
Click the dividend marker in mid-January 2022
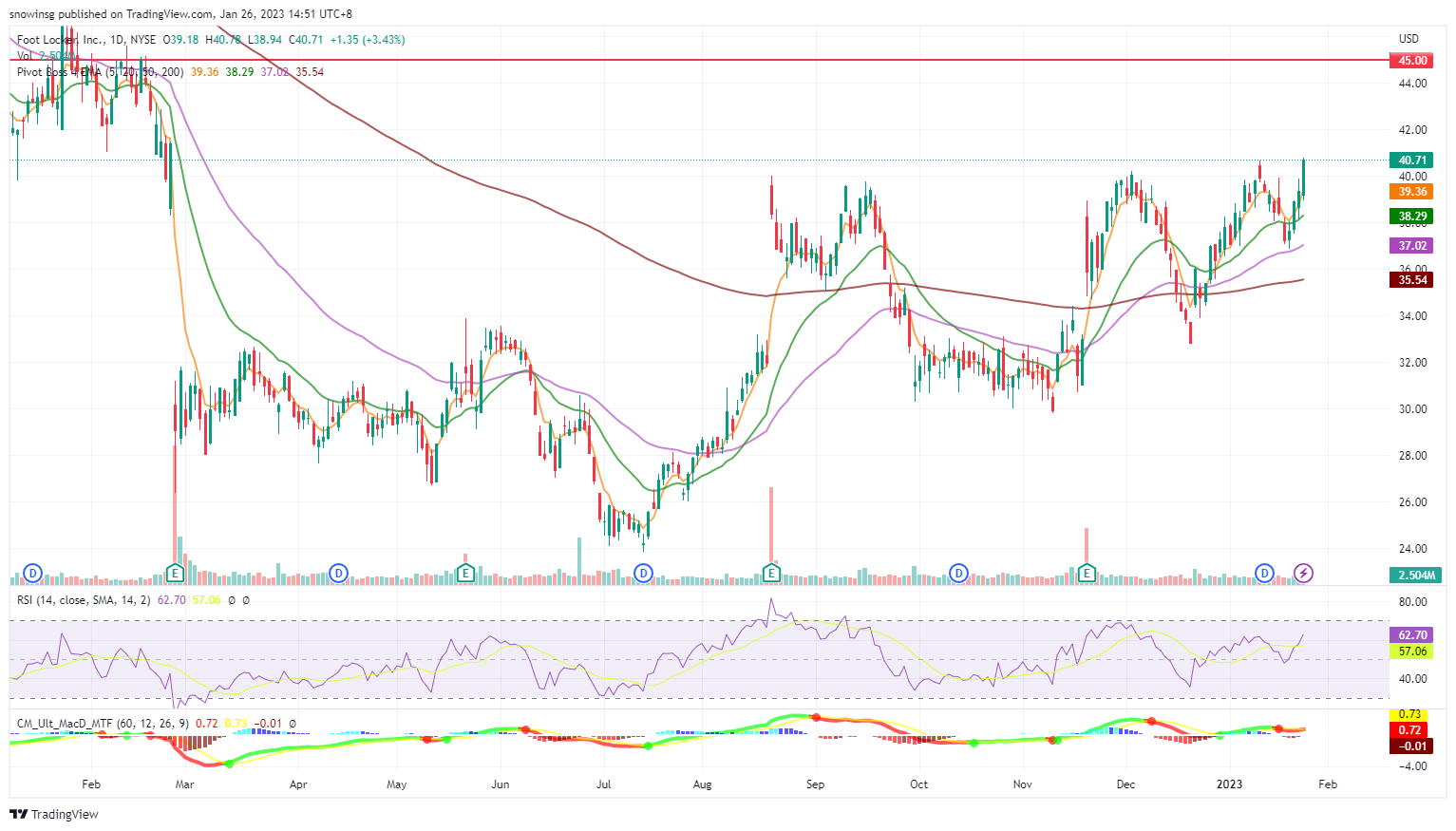33,573
